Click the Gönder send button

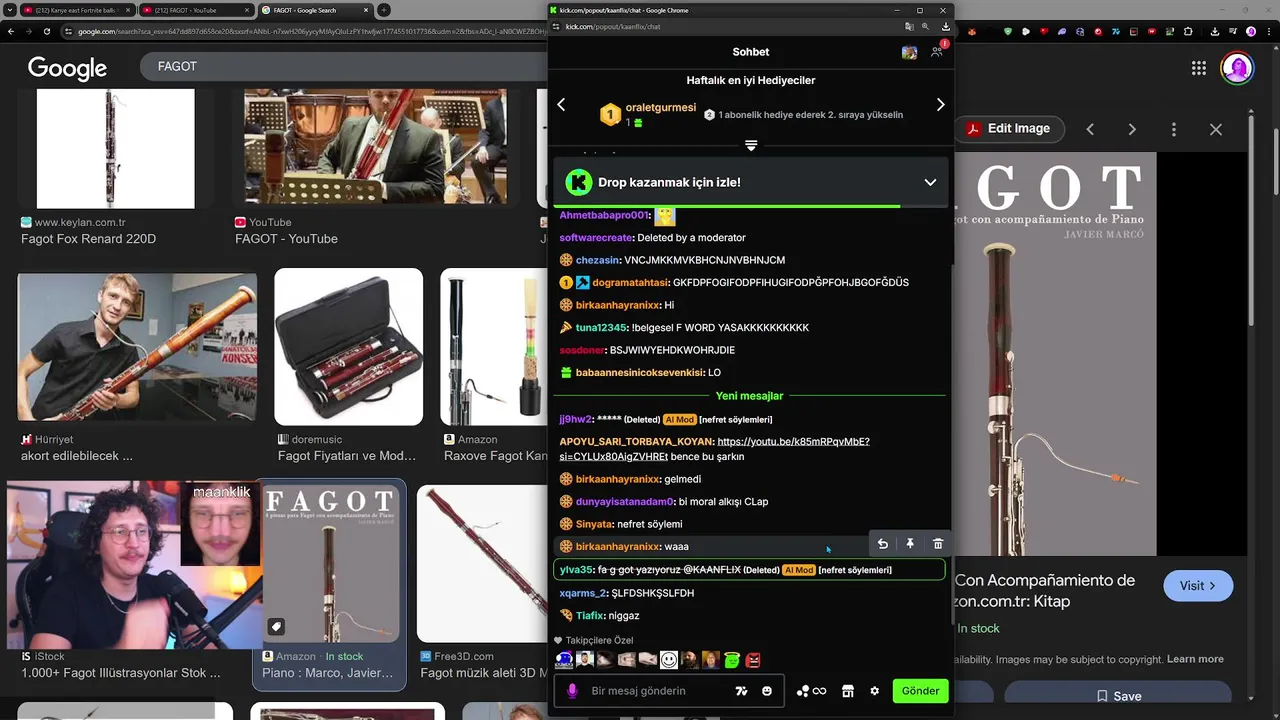coord(920,691)
